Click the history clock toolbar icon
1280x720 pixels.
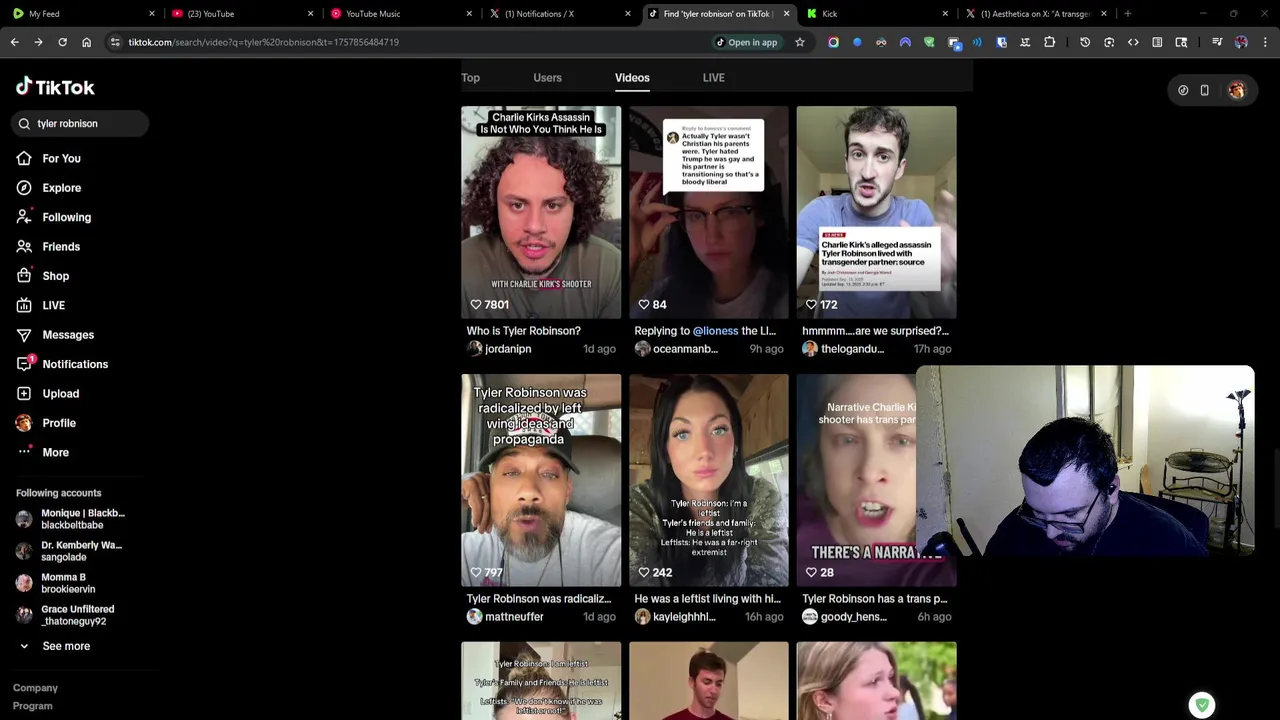(x=1085, y=42)
